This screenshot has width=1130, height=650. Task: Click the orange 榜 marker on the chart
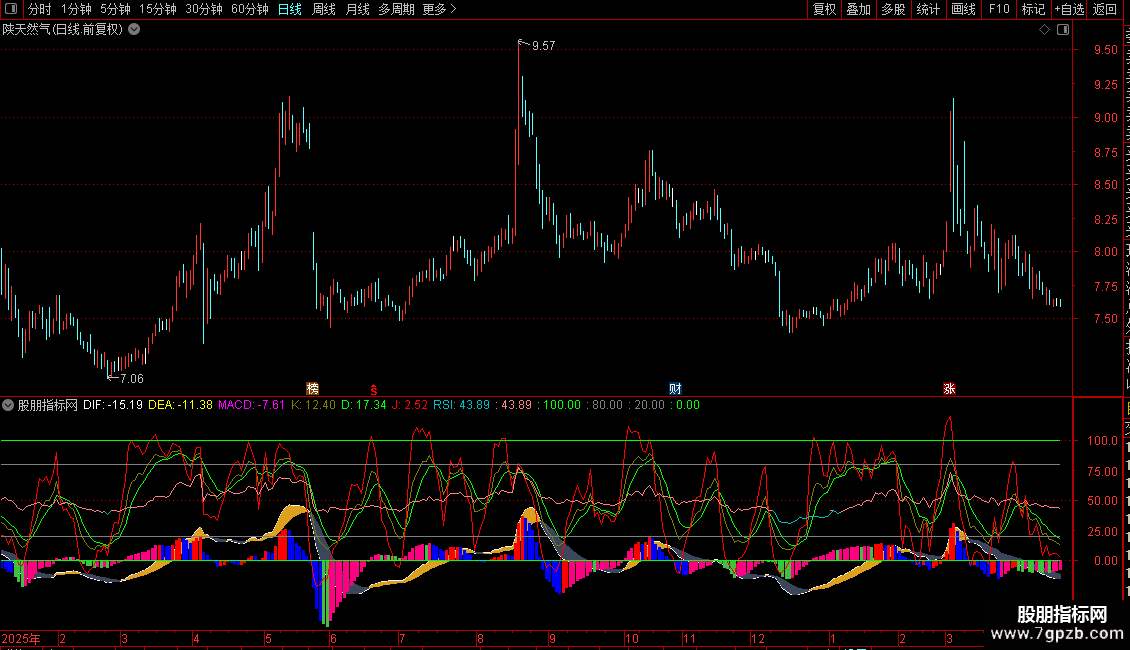(x=312, y=388)
